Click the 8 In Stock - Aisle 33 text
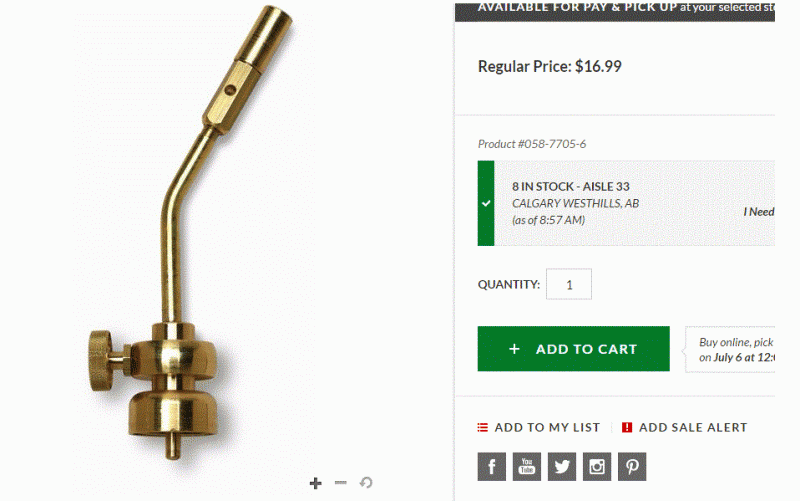The image size is (800, 501). tap(570, 186)
